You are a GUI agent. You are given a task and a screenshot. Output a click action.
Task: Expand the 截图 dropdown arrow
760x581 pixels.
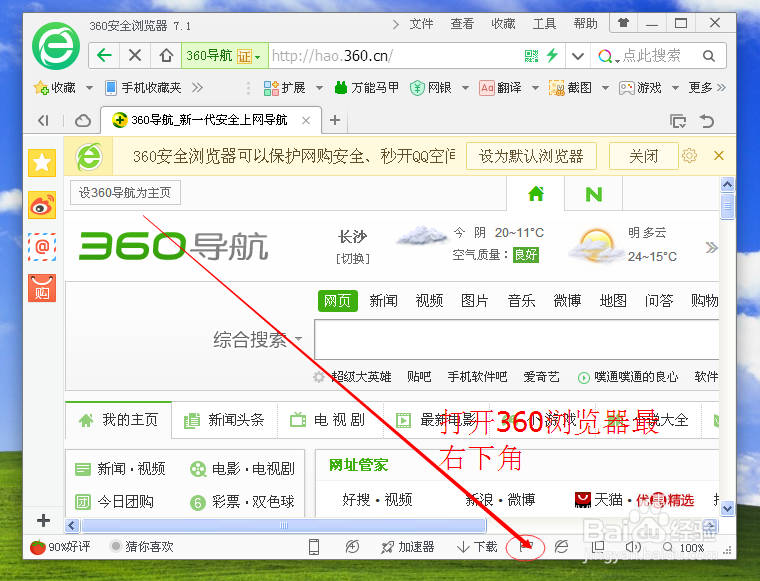[x=605, y=88]
